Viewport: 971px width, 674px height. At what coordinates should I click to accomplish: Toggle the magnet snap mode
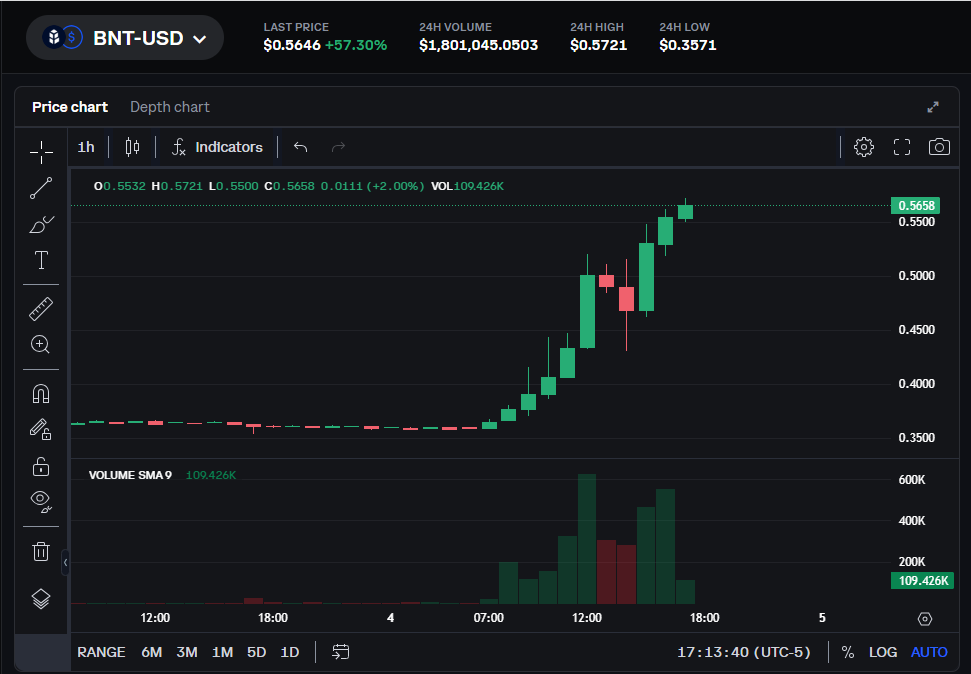(41, 394)
